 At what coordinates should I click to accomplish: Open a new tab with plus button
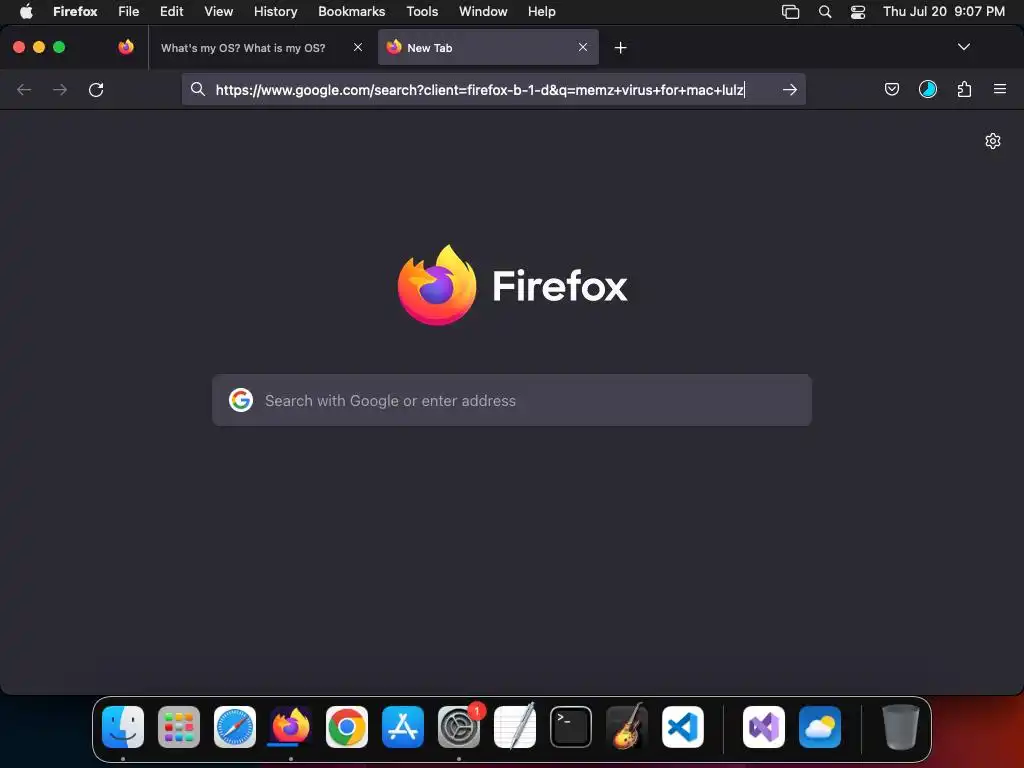[620, 48]
